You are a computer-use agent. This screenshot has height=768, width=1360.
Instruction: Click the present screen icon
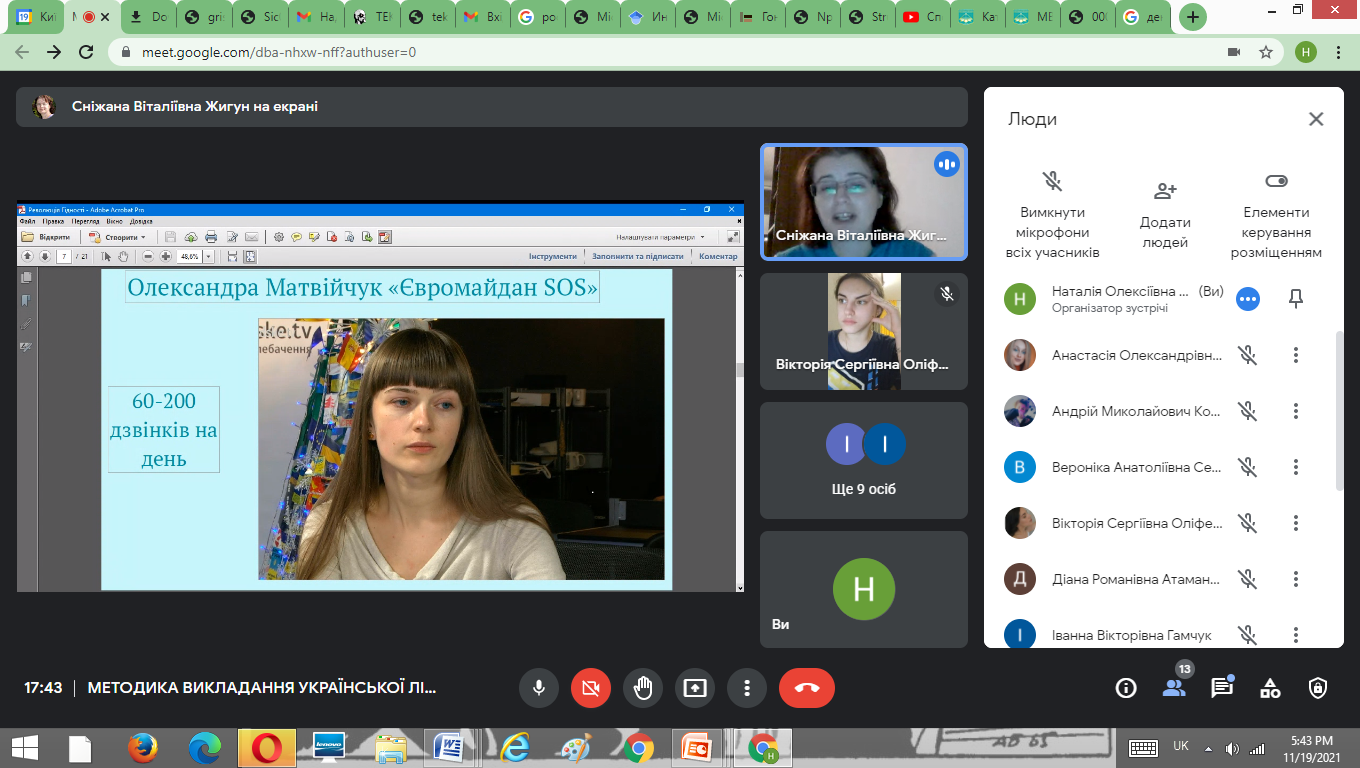click(695, 688)
